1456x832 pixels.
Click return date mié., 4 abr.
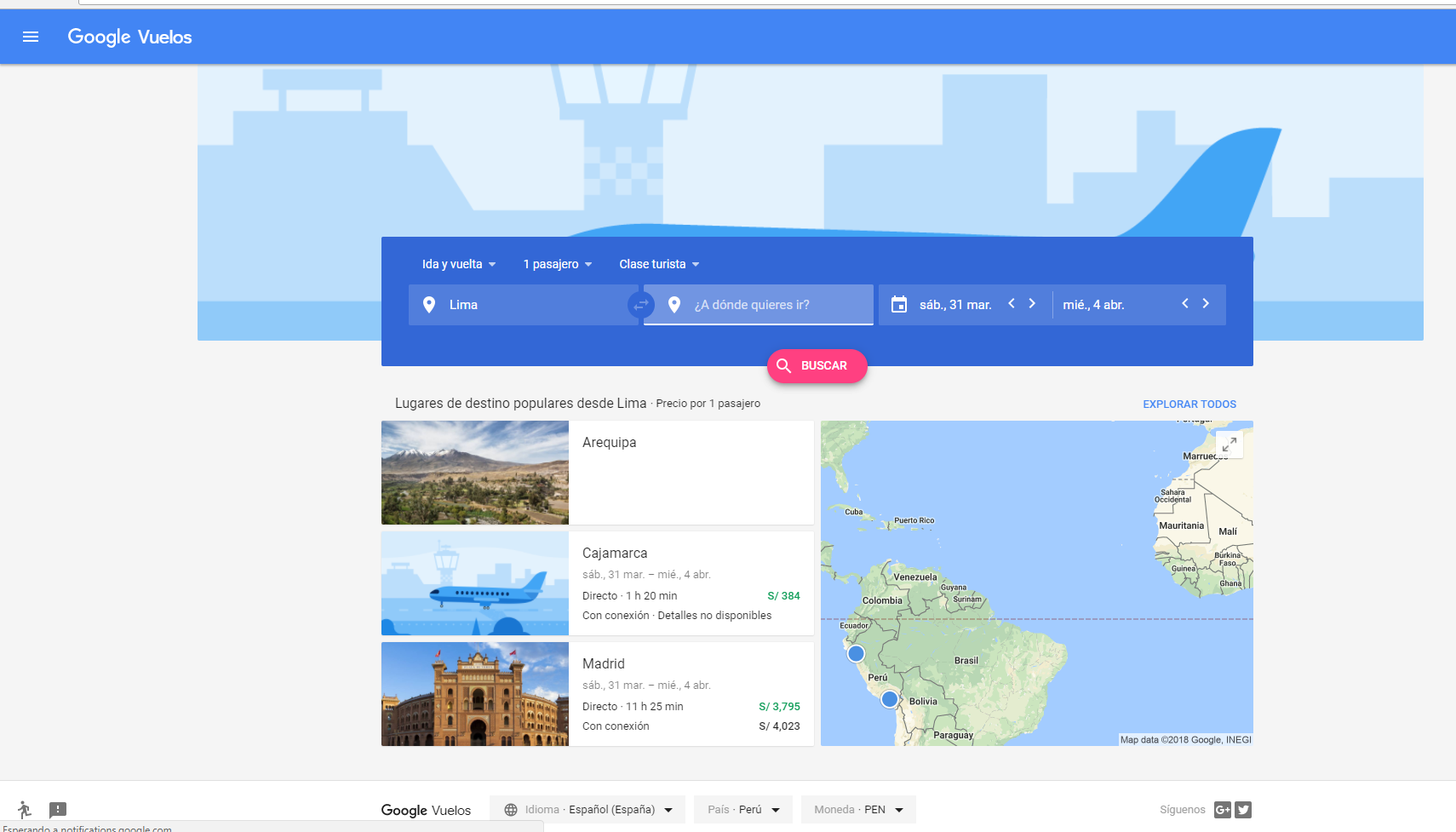tap(1093, 305)
